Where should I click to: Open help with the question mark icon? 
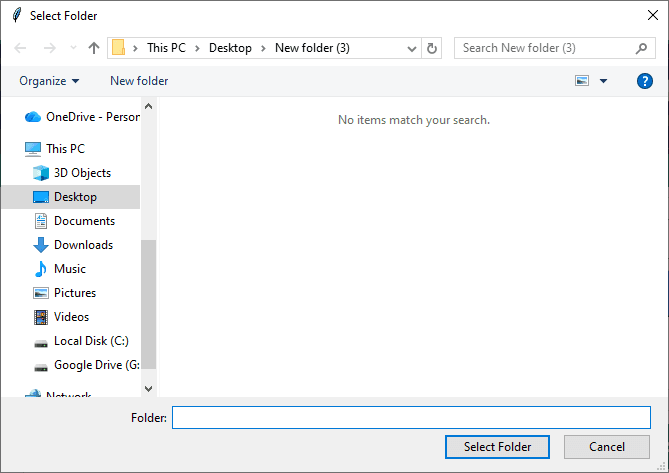(645, 81)
